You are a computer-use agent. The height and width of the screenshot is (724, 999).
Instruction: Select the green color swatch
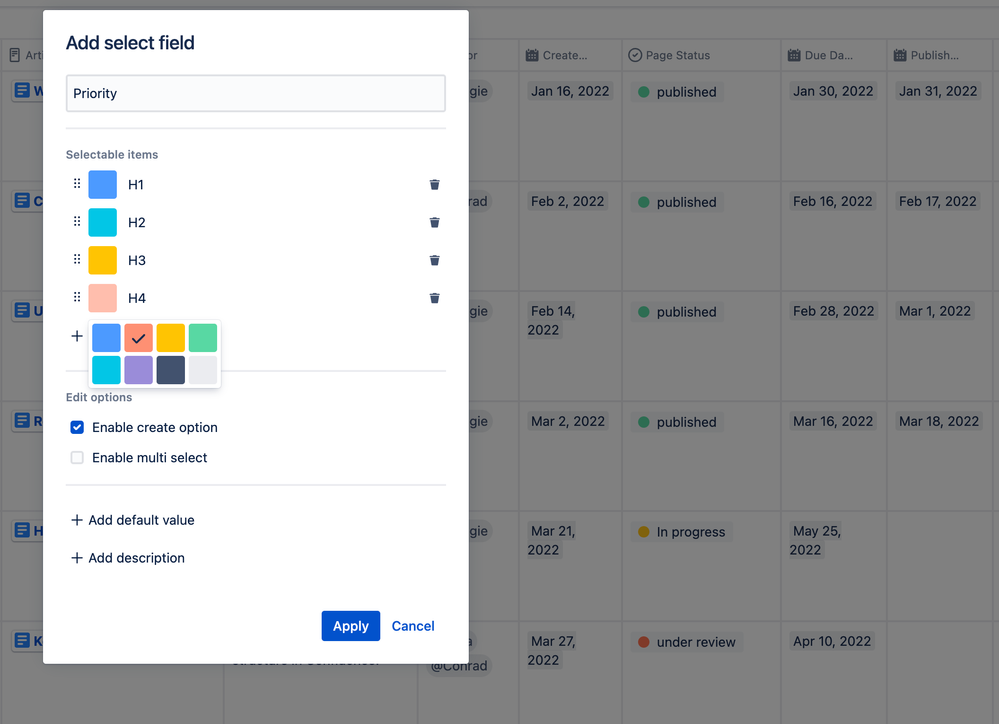pos(203,338)
